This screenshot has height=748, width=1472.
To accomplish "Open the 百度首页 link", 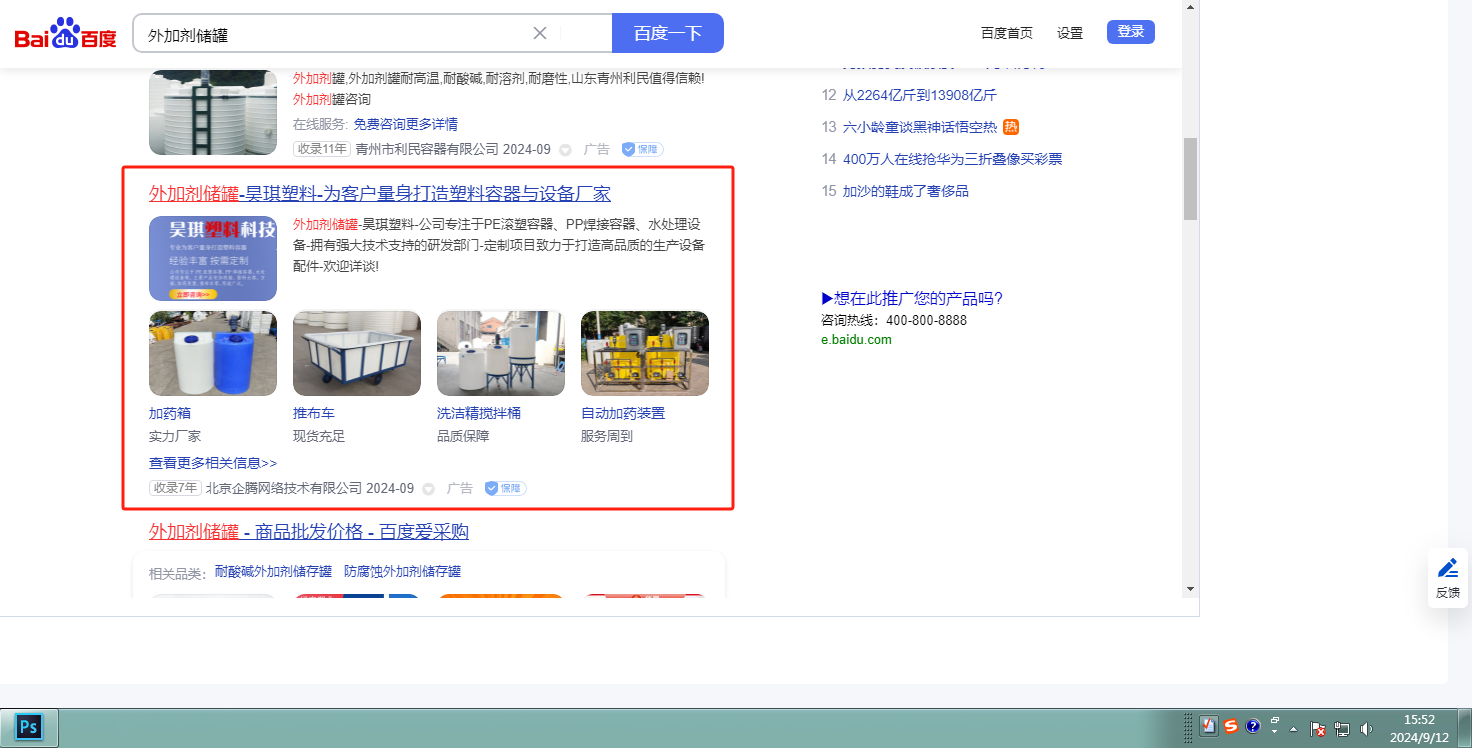I will pyautogui.click(x=1007, y=33).
